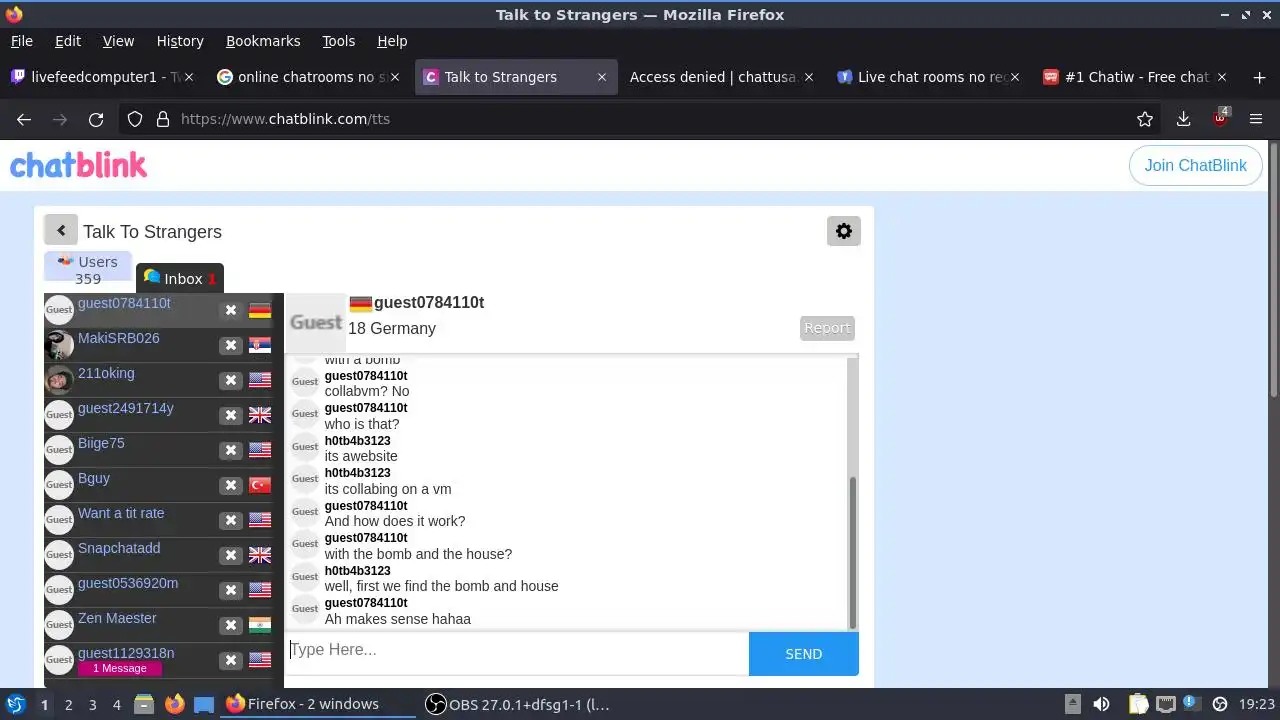This screenshot has height=720, width=1280.
Task: Go back in browser history
Action: click(24, 119)
